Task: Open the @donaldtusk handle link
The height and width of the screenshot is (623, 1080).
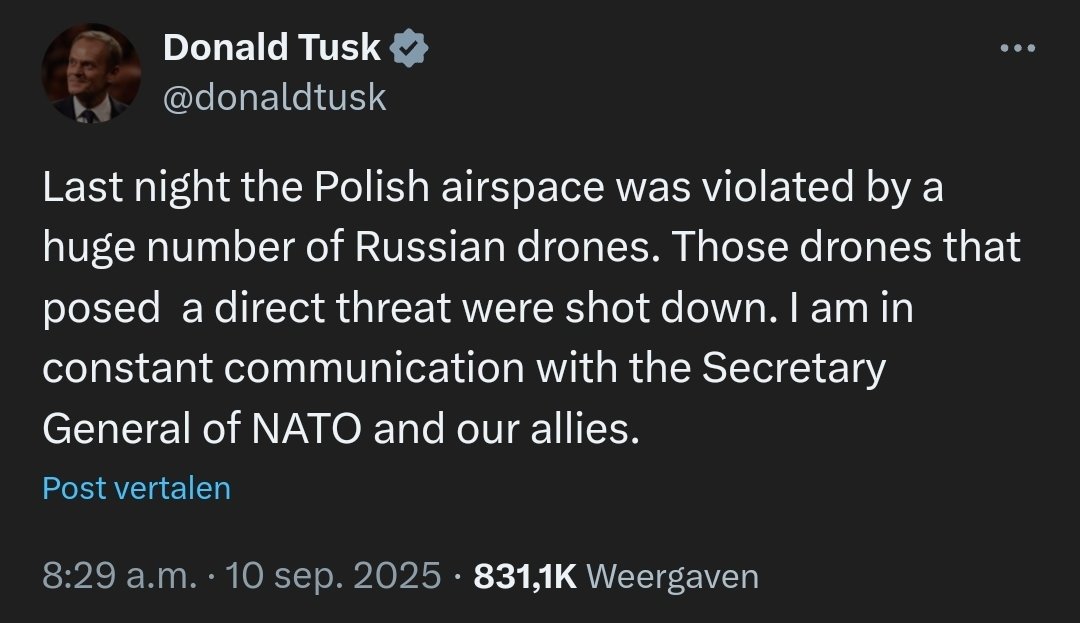Action: (273, 97)
